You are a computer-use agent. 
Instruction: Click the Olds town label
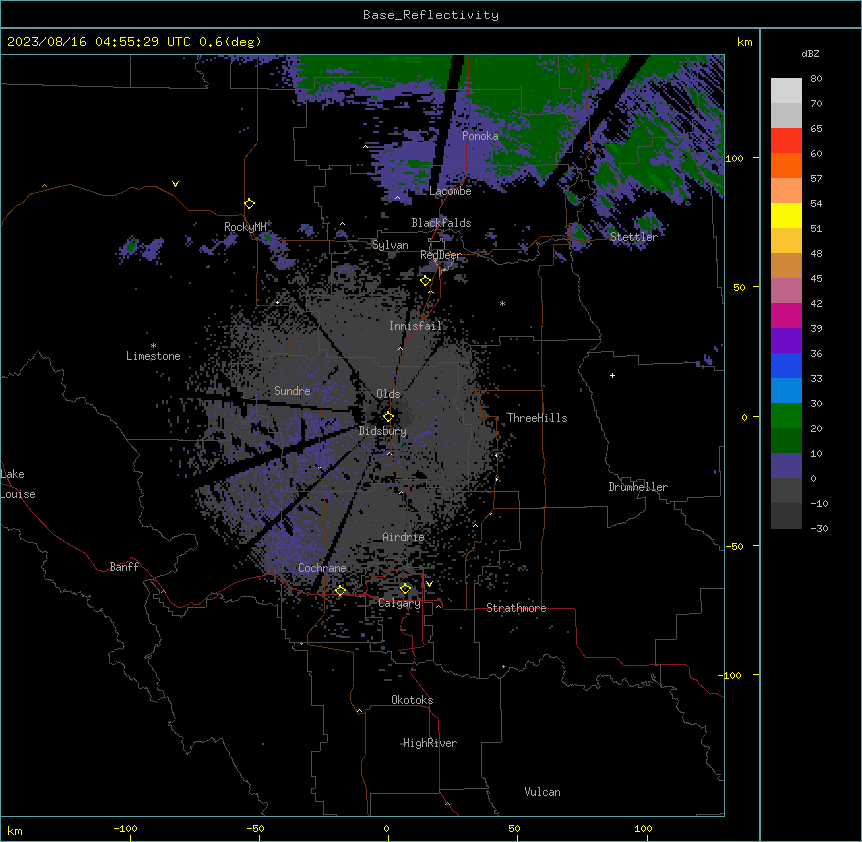pos(388,394)
